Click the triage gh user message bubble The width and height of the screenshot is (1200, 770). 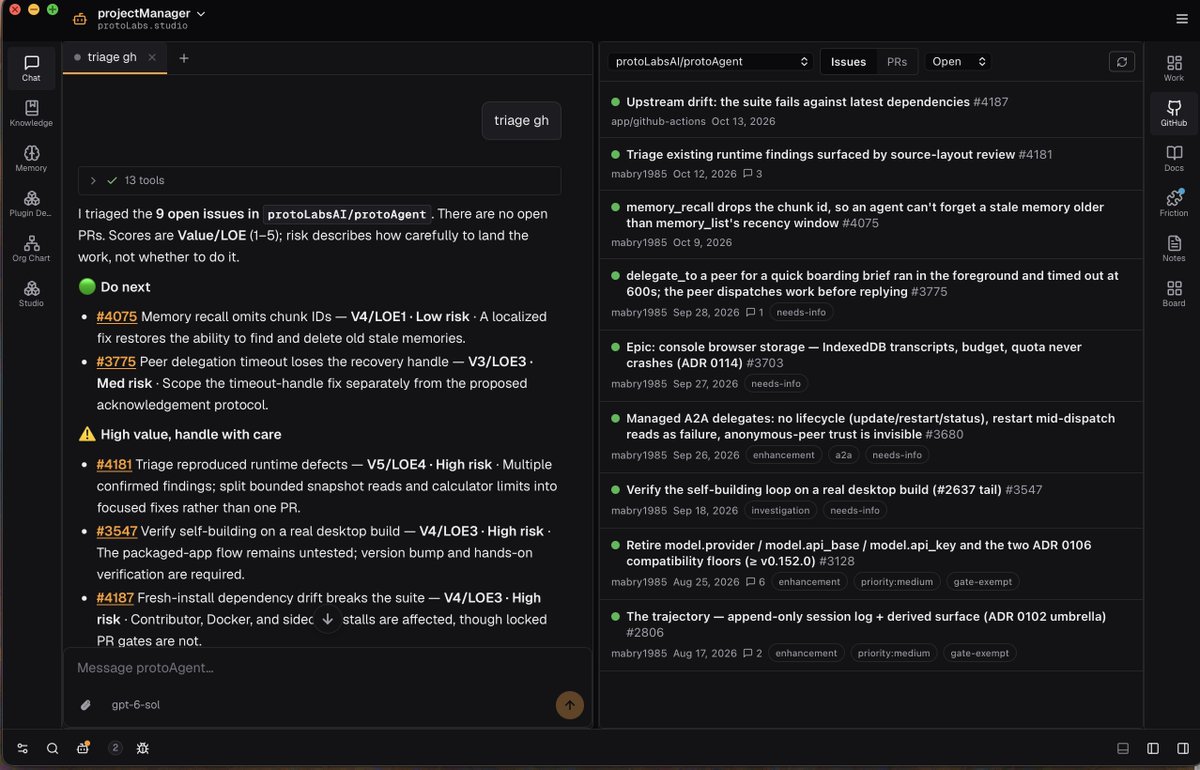pos(521,121)
